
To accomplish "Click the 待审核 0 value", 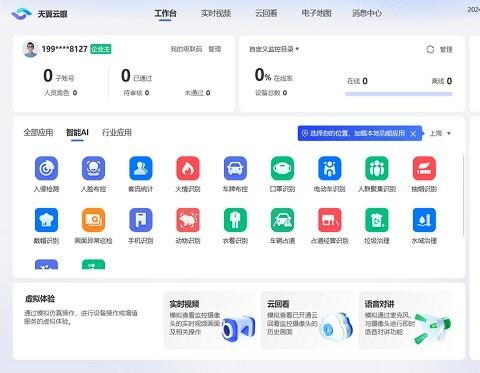I will click(x=136, y=93).
